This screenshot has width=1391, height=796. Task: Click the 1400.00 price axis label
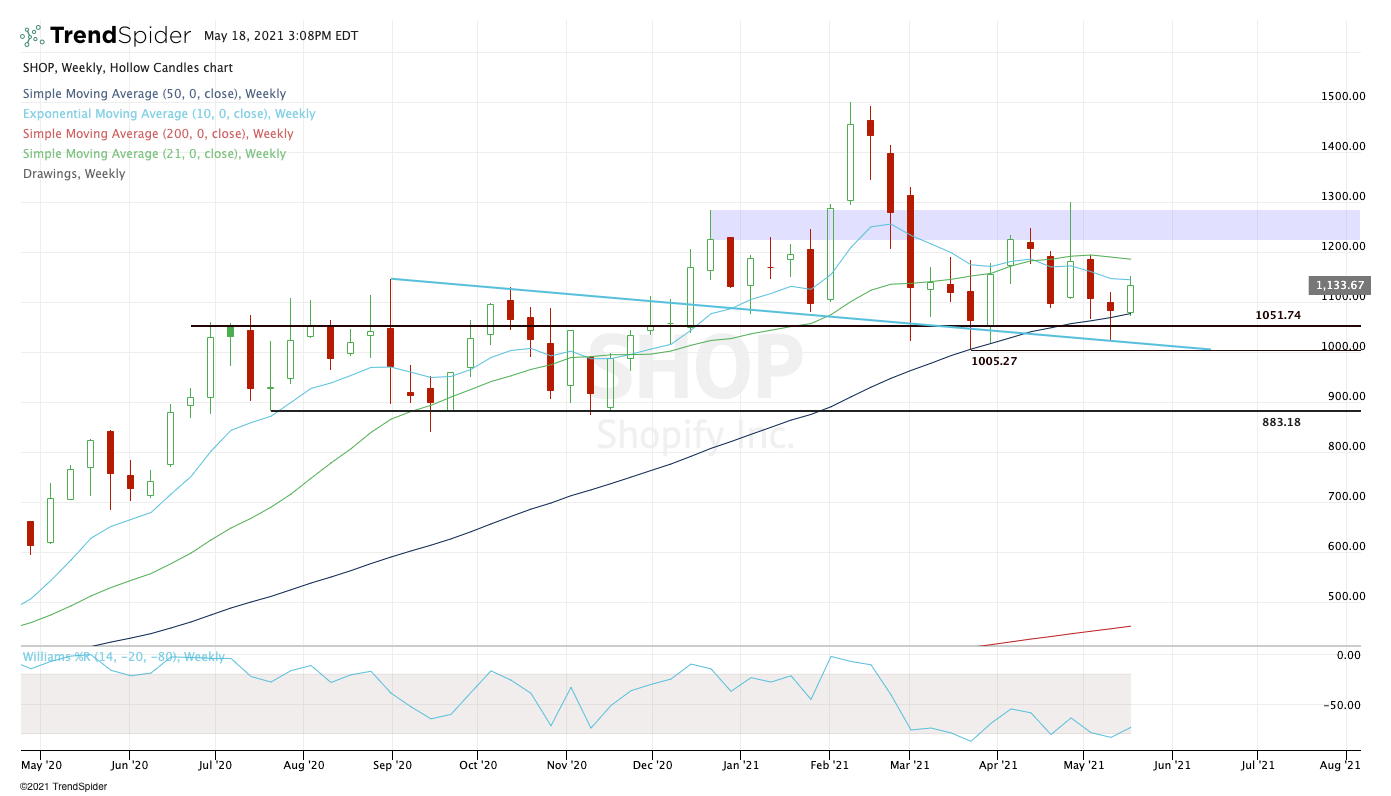pyautogui.click(x=1343, y=147)
